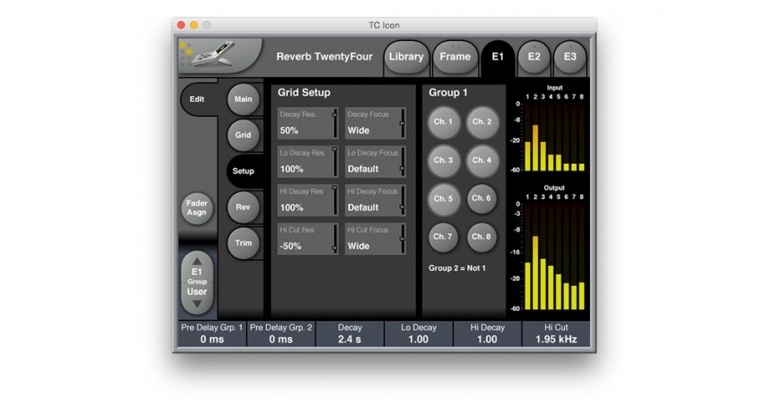Select the Hi Decay Res field
The height and width of the screenshot is (418, 770).
pos(308,200)
